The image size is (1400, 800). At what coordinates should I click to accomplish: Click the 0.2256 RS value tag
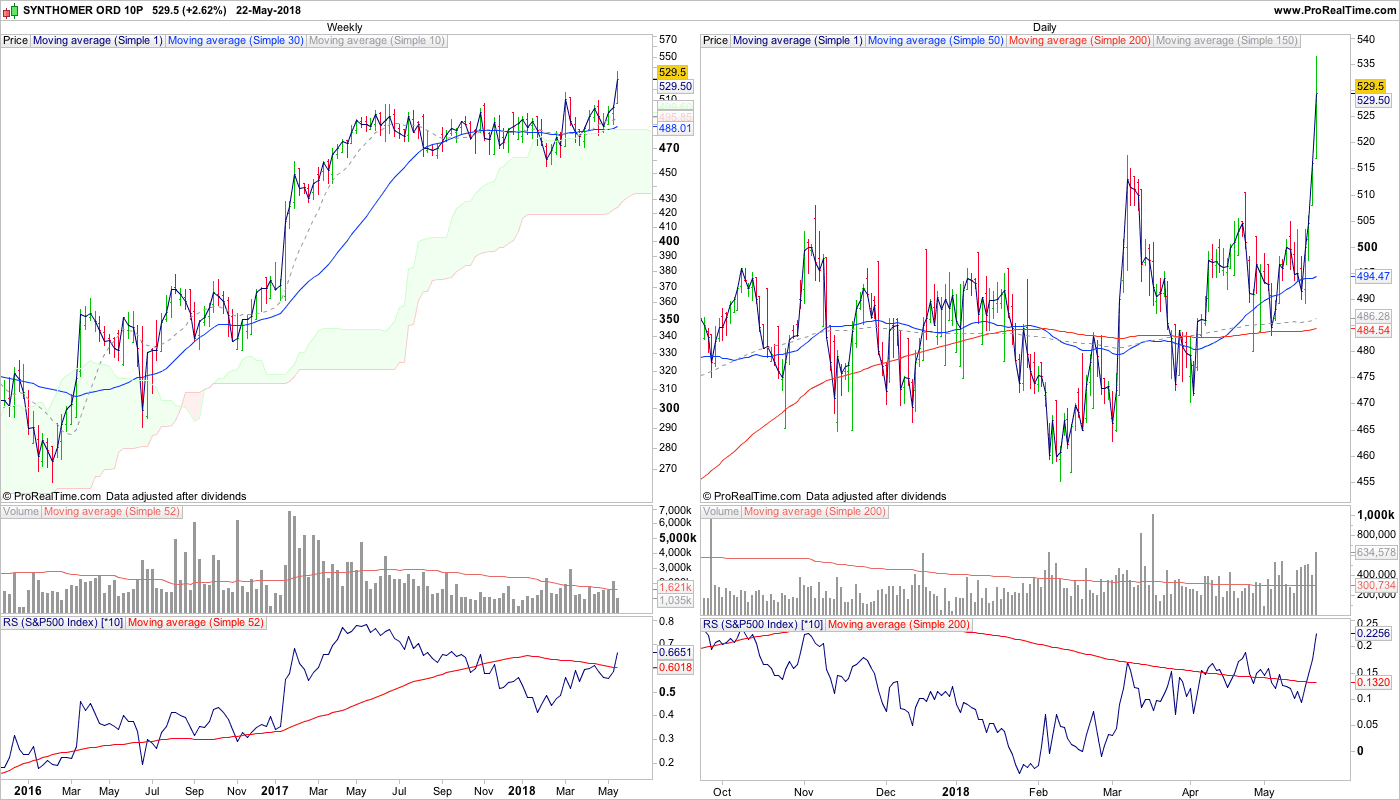pos(1373,633)
